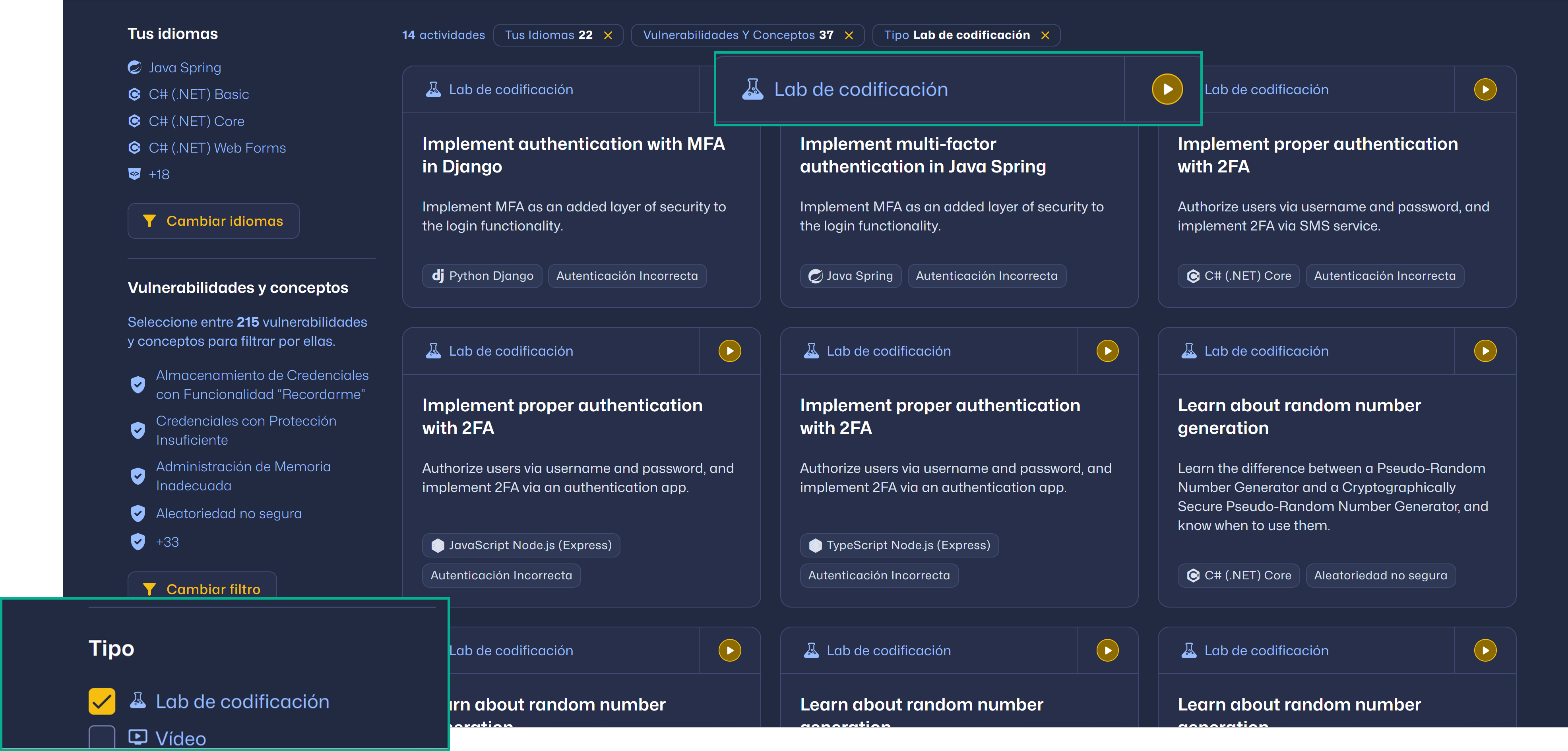Image resolution: width=1568 pixels, height=751 pixels.
Task: Click the Java Spring icon in Tus idiomas
Action: (134, 68)
